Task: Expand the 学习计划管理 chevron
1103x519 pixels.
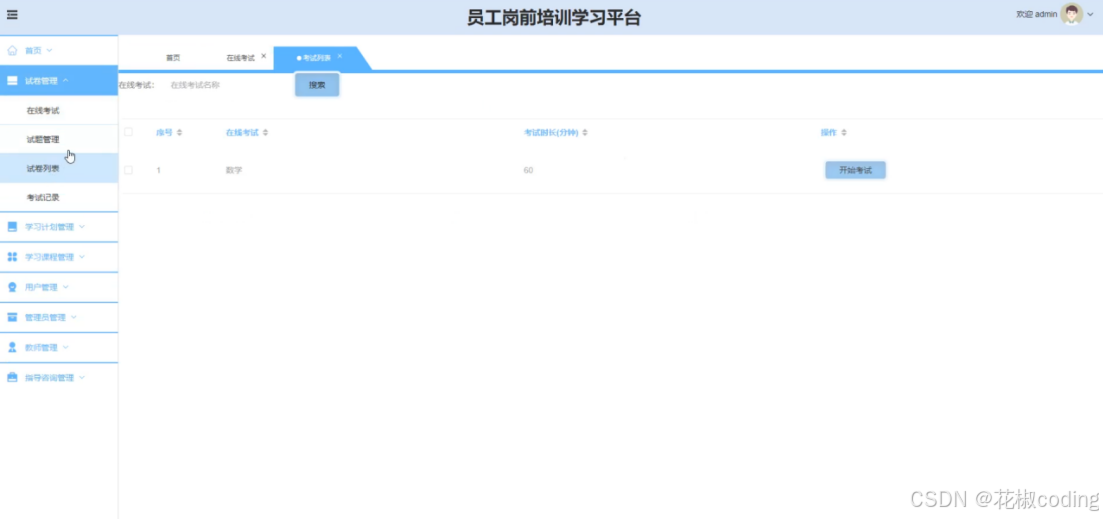Action: click(82, 226)
